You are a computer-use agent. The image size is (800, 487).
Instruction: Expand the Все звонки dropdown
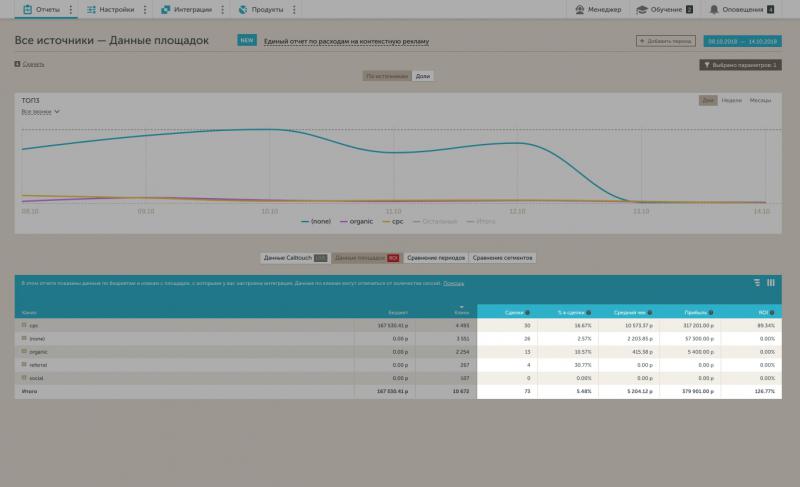coord(41,112)
